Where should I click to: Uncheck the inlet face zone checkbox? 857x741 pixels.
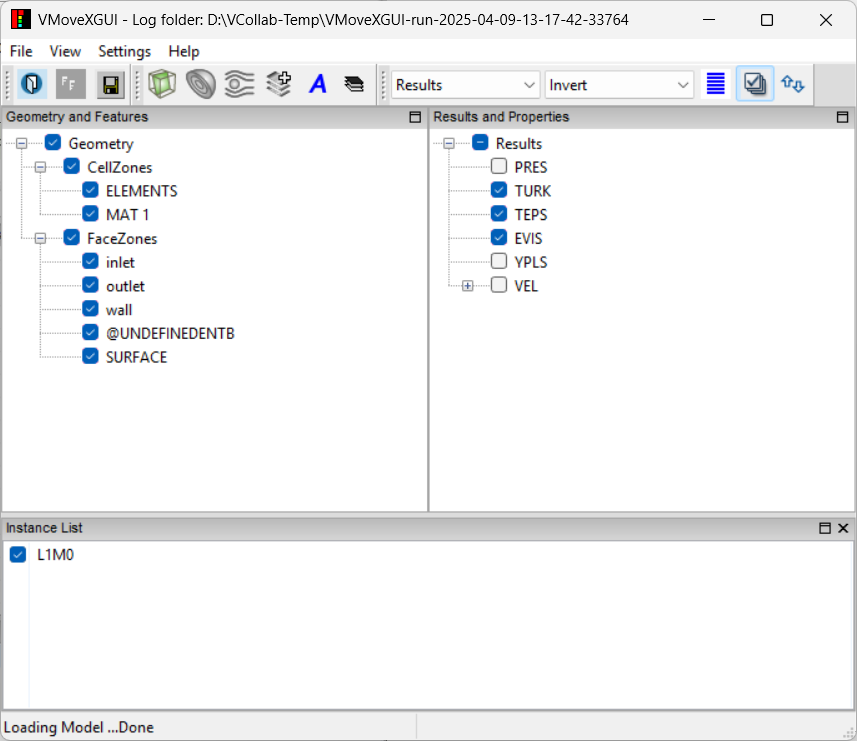point(91,262)
